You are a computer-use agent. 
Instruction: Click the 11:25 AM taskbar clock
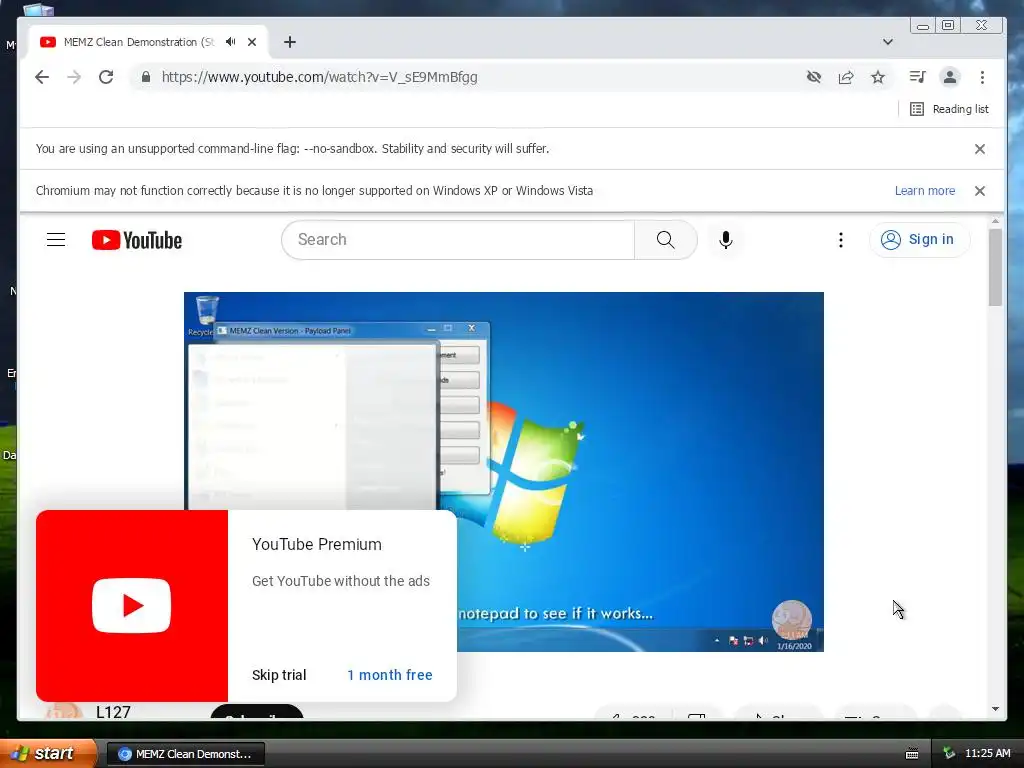tap(987, 754)
